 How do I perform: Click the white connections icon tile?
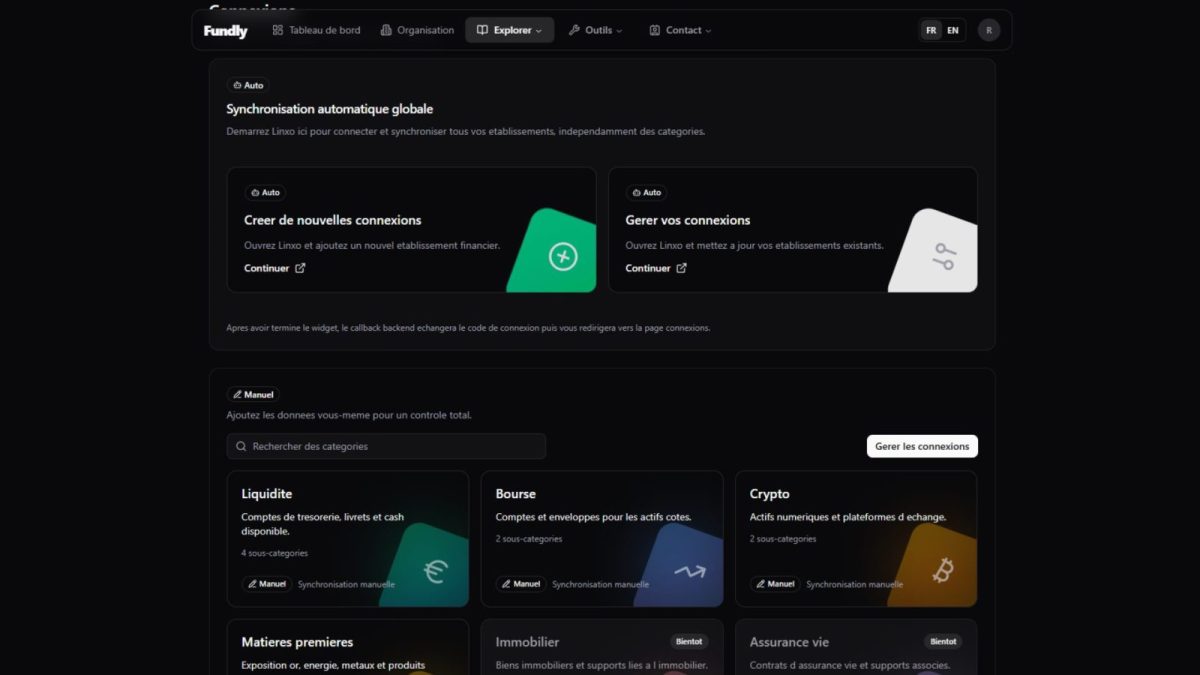934,251
